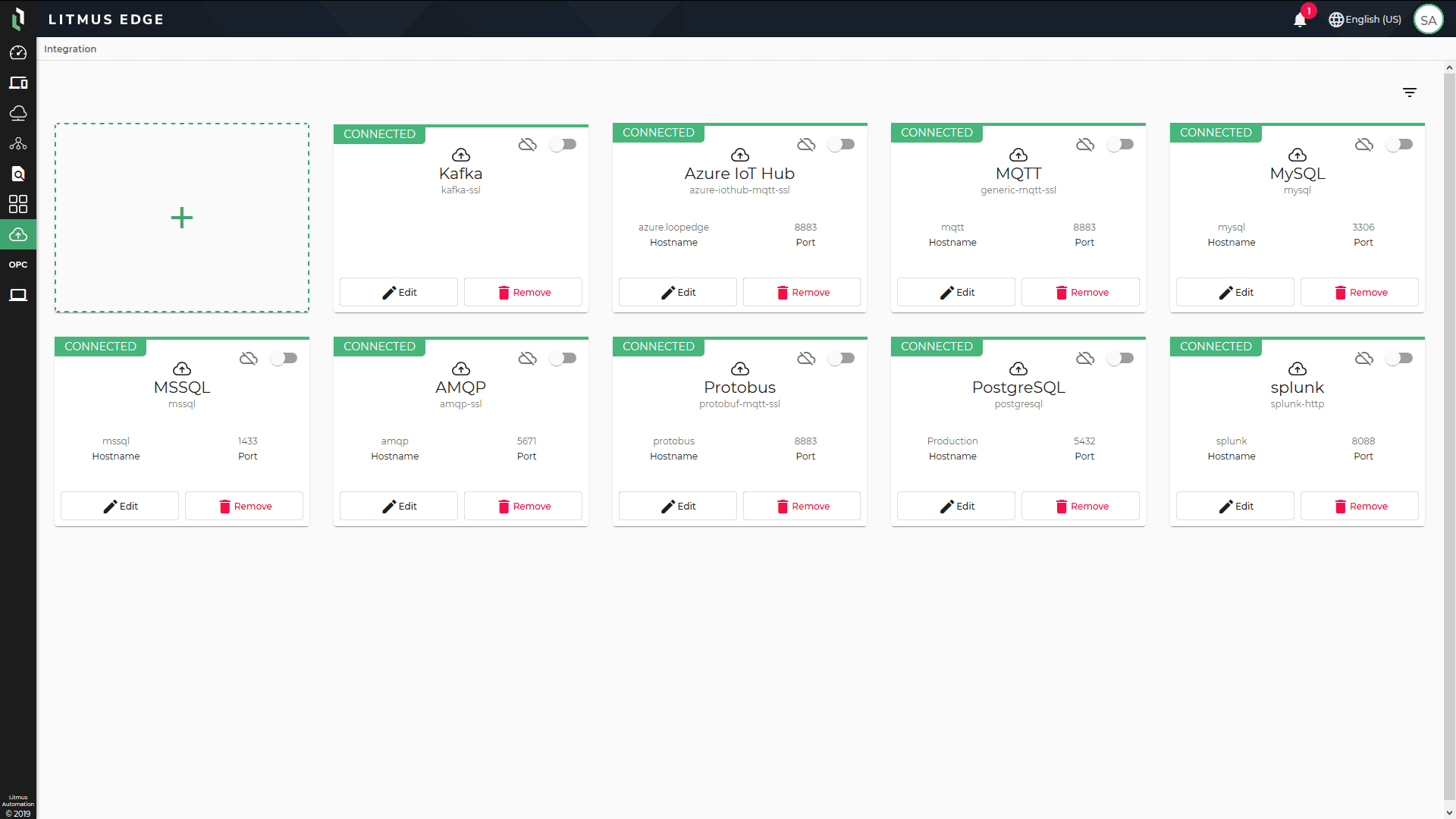Click the cloud-slash icon on PostgreSQL card
Screen dimensions: 1456x819
pos(1085,358)
